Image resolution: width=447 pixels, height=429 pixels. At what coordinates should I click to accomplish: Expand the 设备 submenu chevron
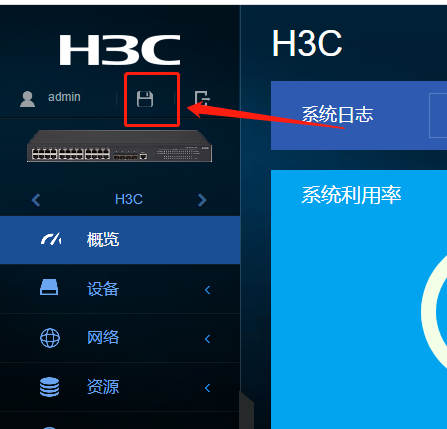coord(207,290)
